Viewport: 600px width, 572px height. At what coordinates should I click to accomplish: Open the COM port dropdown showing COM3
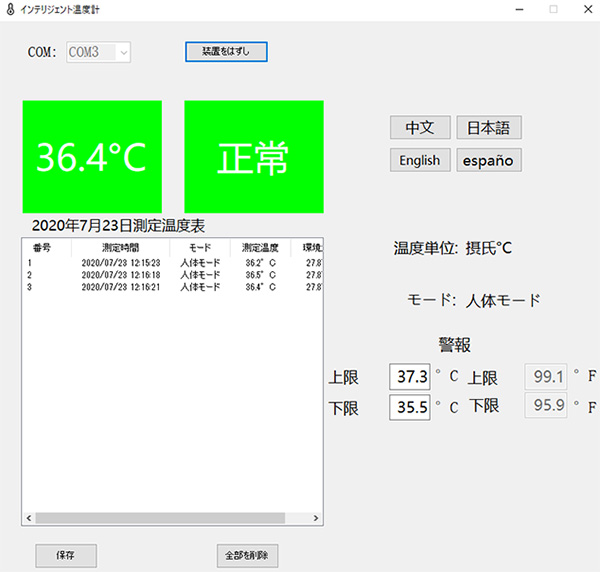click(x=98, y=52)
